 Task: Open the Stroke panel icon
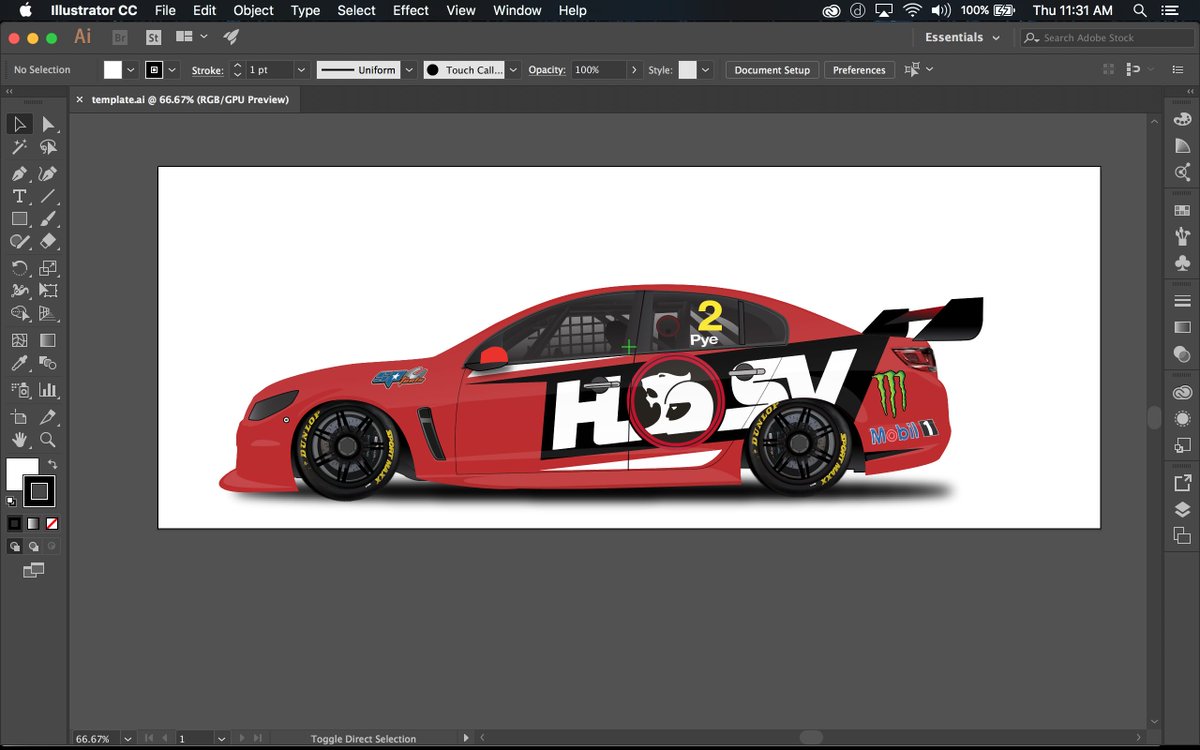click(1182, 301)
